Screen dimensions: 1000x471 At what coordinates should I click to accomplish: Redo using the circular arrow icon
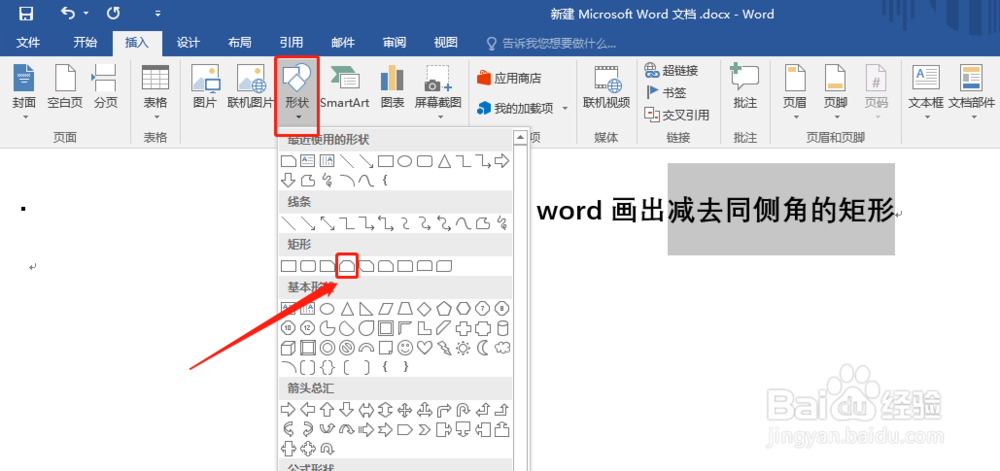click(113, 13)
